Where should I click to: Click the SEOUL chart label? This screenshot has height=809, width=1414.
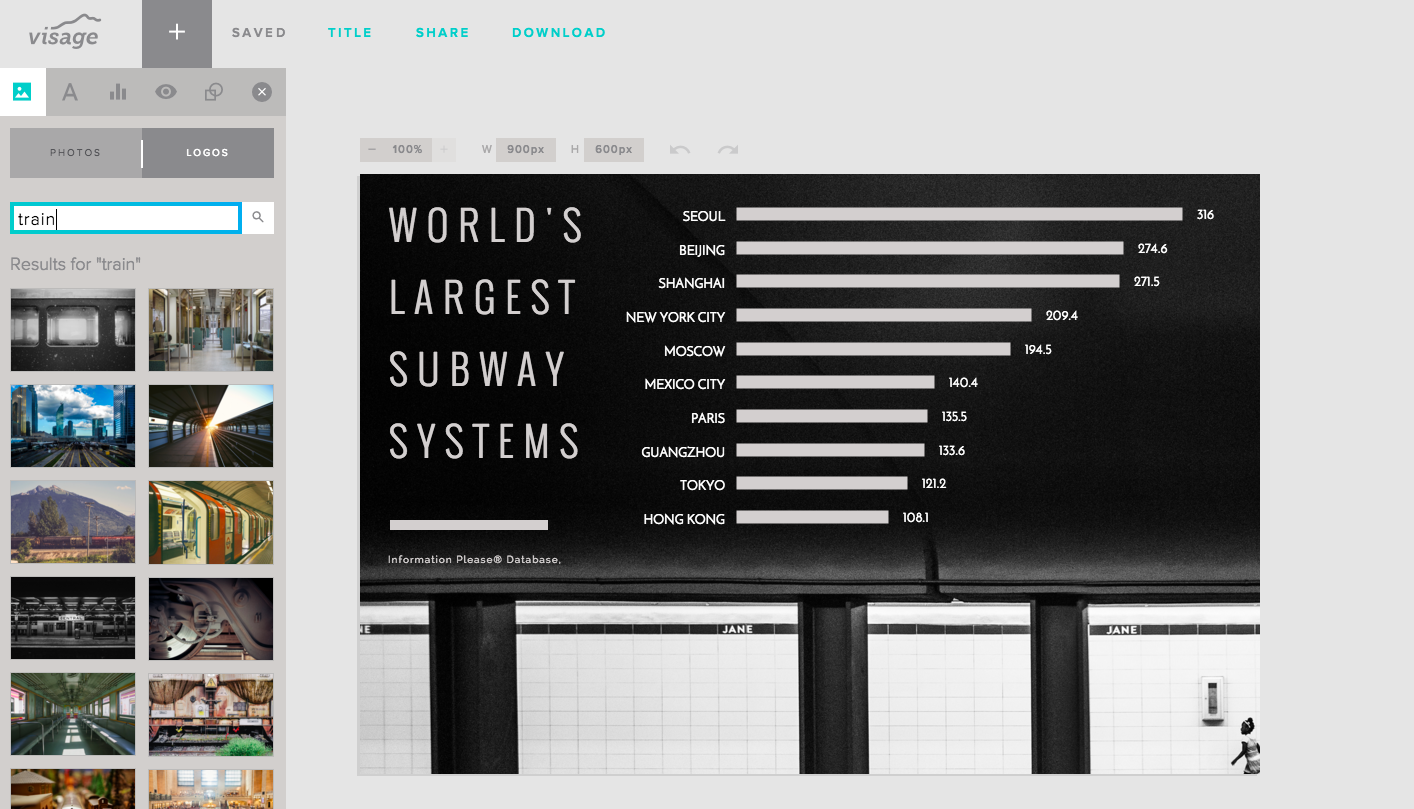coord(704,216)
